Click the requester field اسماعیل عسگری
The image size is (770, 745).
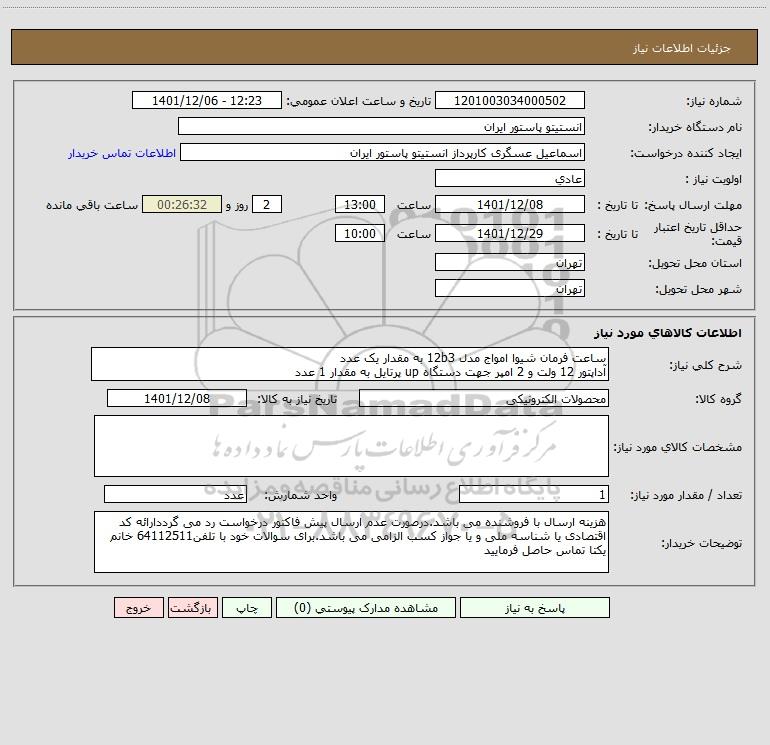(382, 152)
